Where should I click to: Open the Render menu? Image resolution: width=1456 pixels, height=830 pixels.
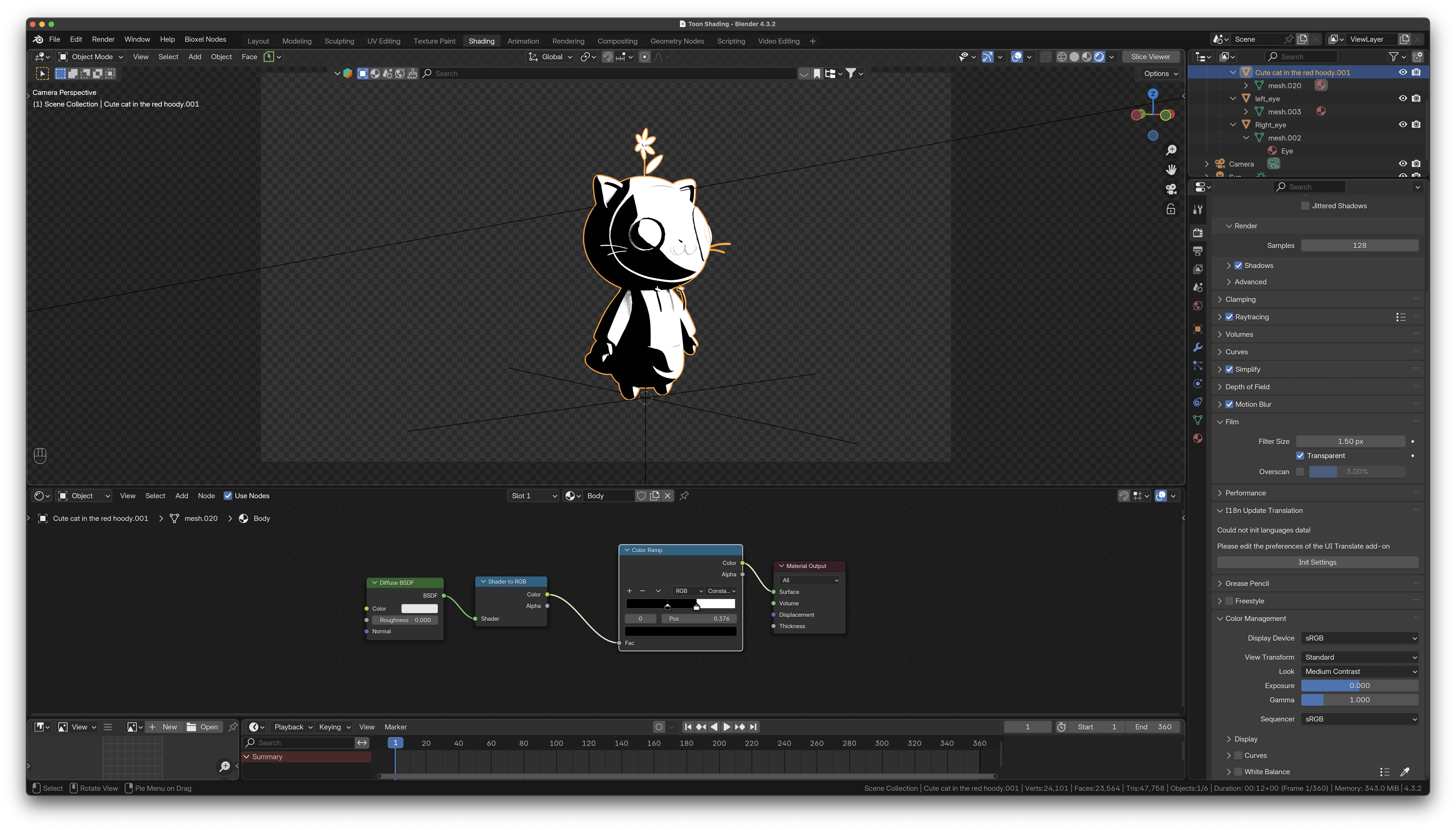click(103, 39)
